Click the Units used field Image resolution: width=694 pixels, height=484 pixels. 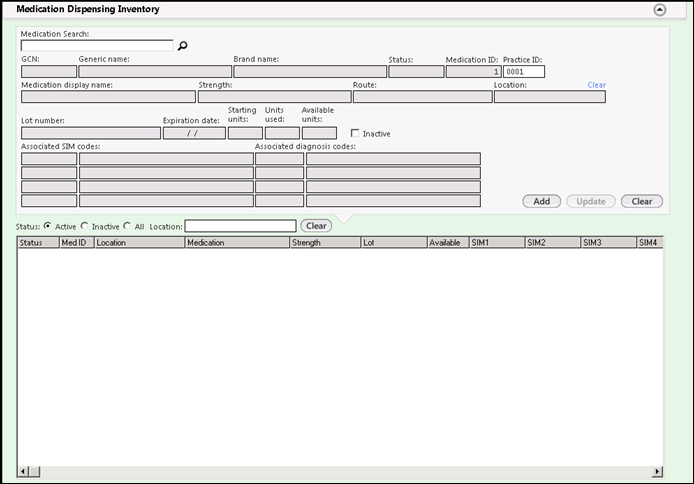click(x=282, y=133)
